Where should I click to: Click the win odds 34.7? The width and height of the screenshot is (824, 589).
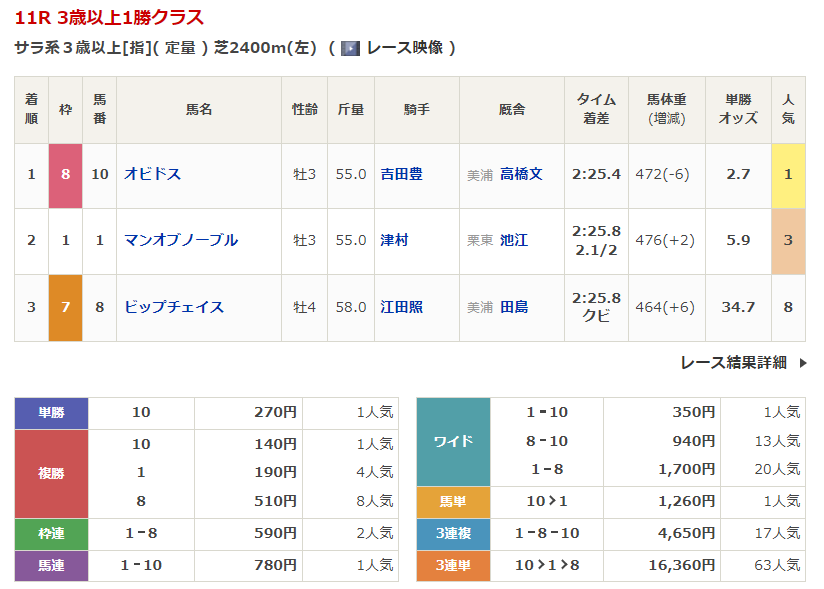738,307
